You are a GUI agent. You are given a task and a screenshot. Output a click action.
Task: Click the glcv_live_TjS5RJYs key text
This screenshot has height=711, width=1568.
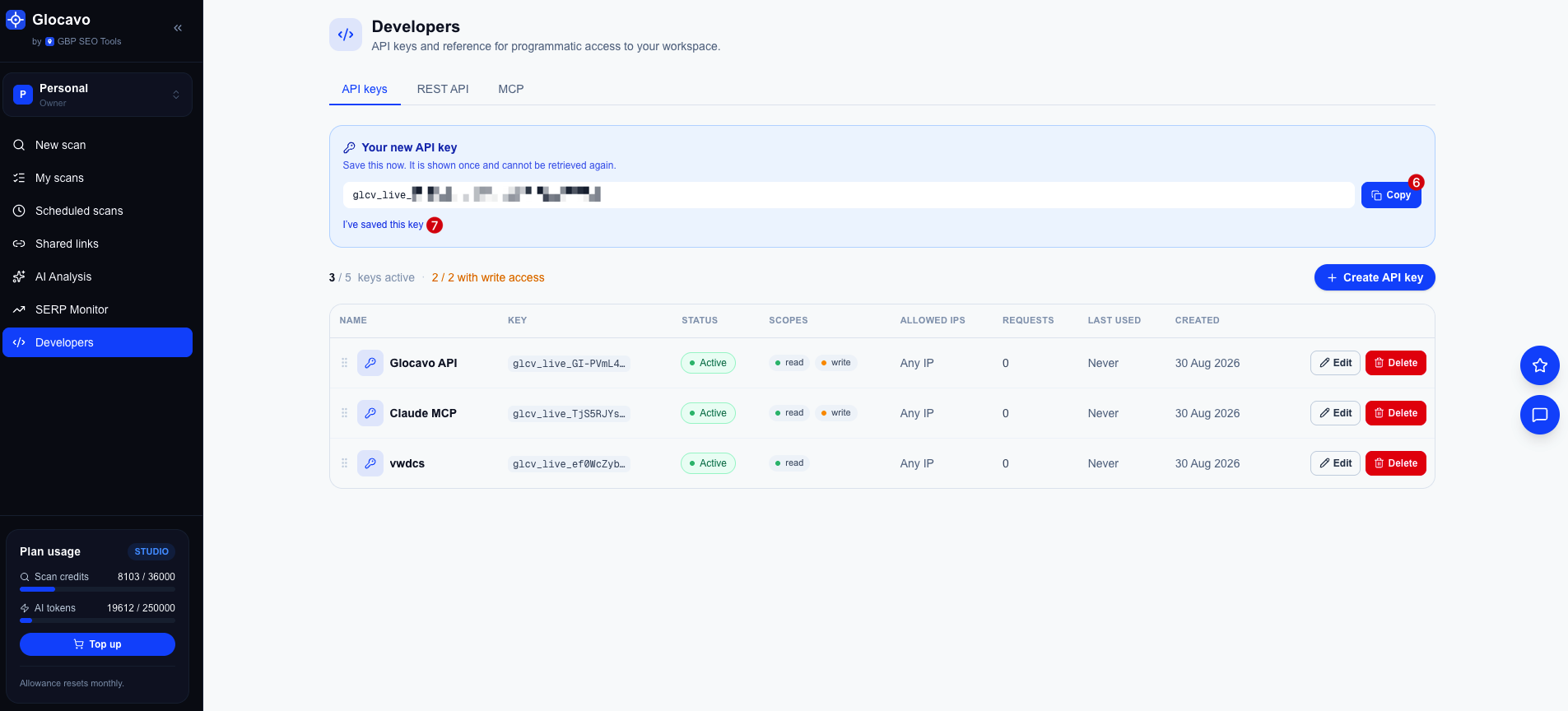pos(569,414)
